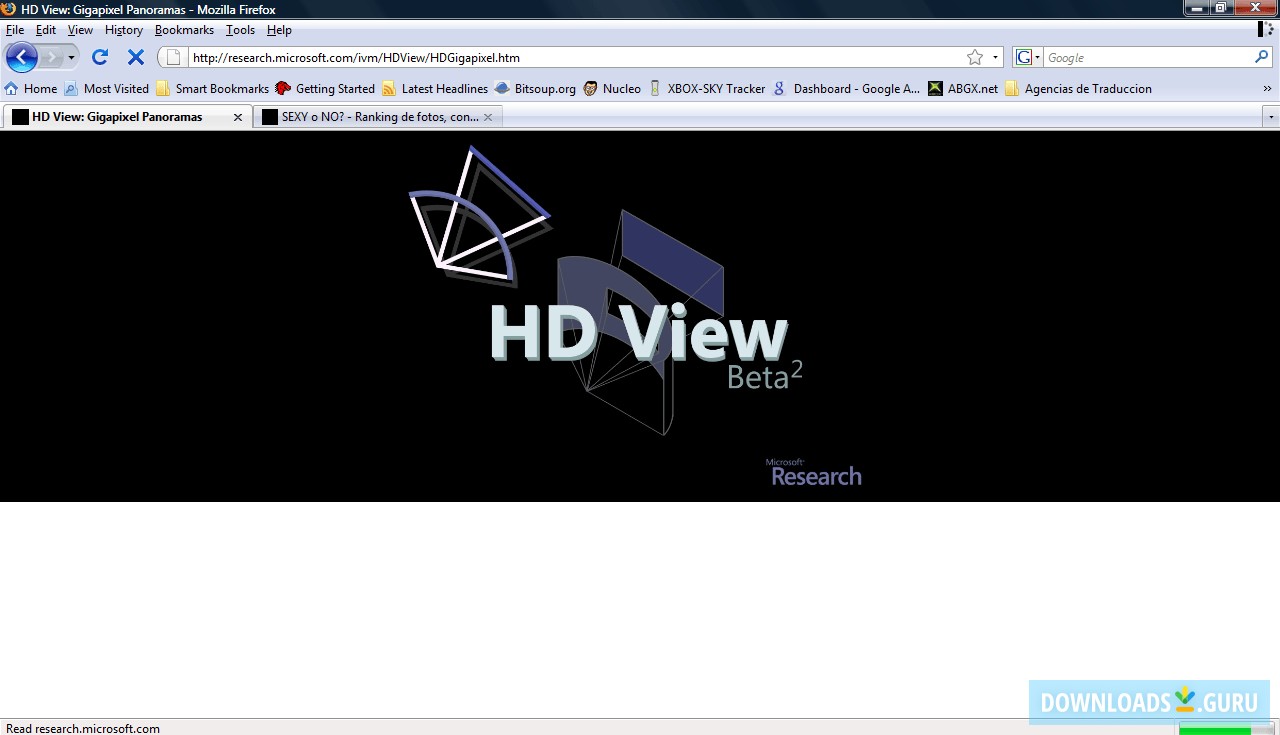The width and height of the screenshot is (1280, 735).
Task: Click the Forward navigation arrow
Action: pos(51,57)
